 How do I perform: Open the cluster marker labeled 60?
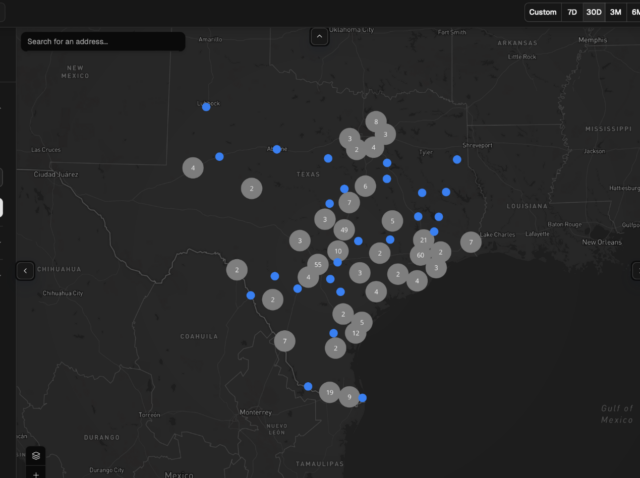click(420, 255)
